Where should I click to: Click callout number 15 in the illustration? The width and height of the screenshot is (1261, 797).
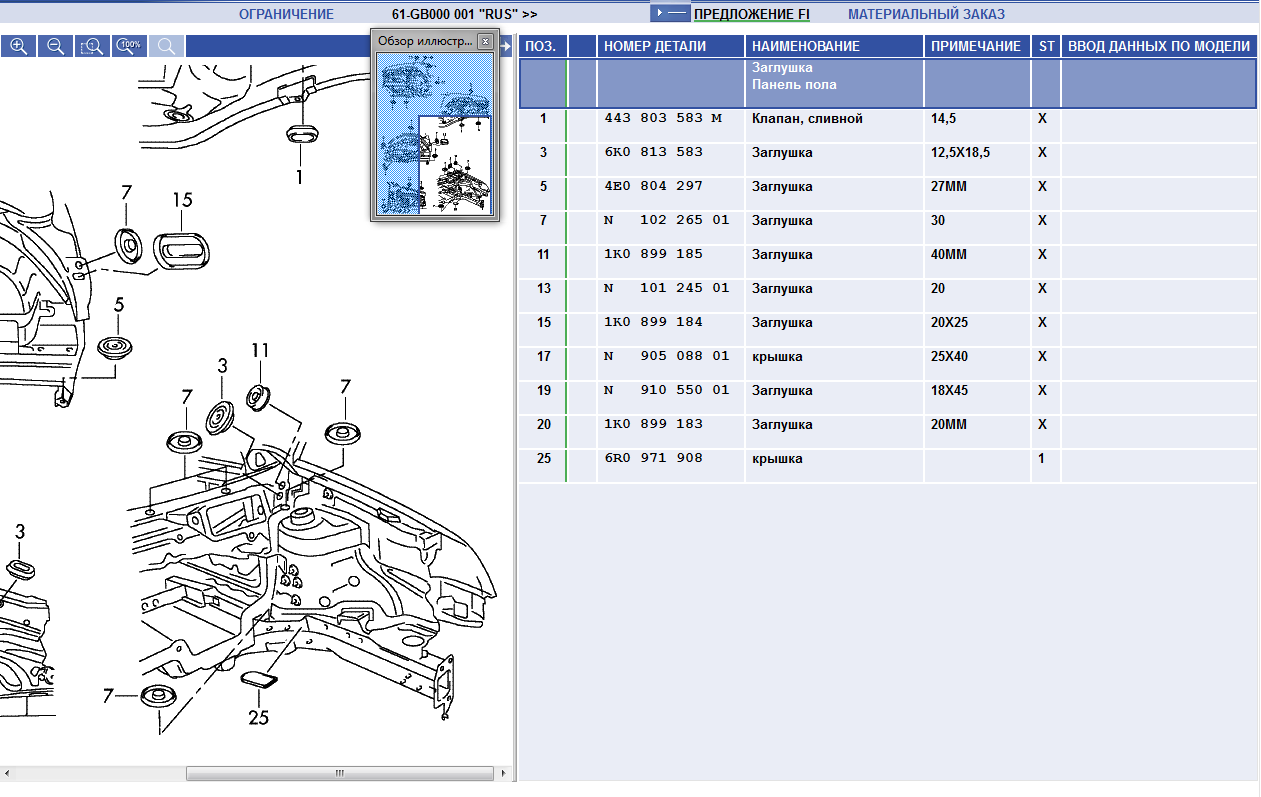[x=181, y=200]
